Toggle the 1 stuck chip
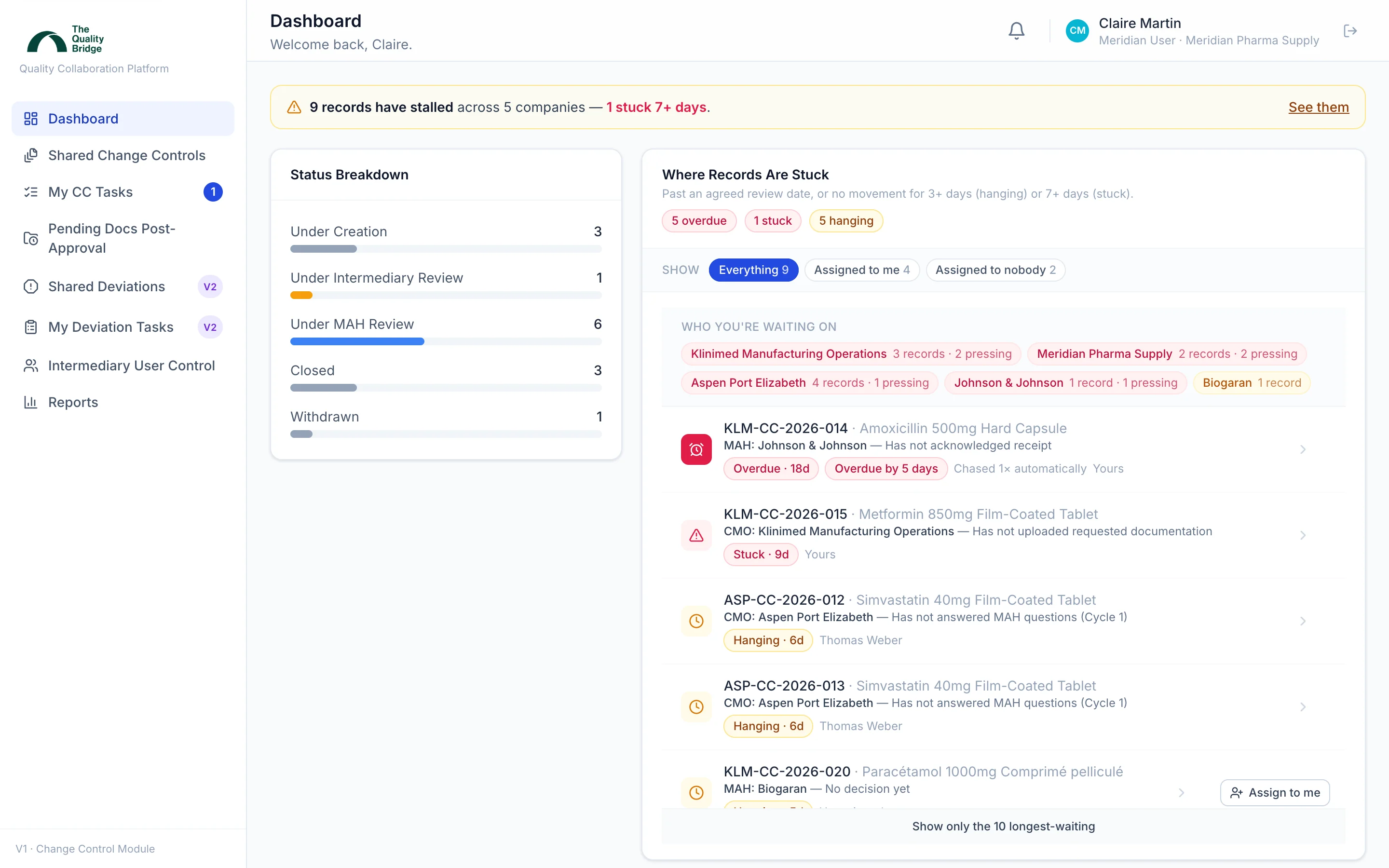 coord(773,221)
